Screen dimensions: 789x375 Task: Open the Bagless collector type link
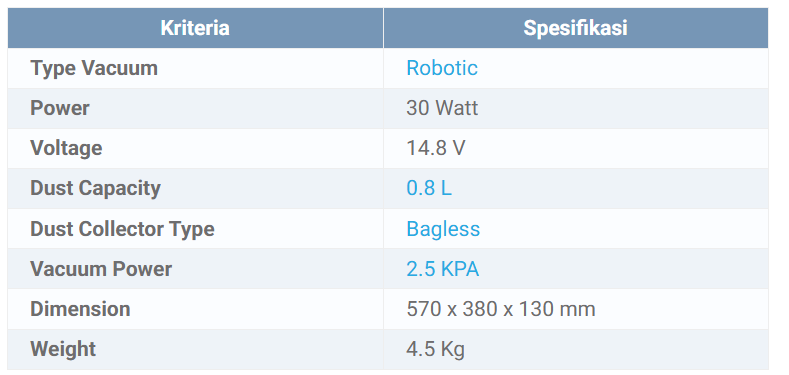pyautogui.click(x=443, y=229)
